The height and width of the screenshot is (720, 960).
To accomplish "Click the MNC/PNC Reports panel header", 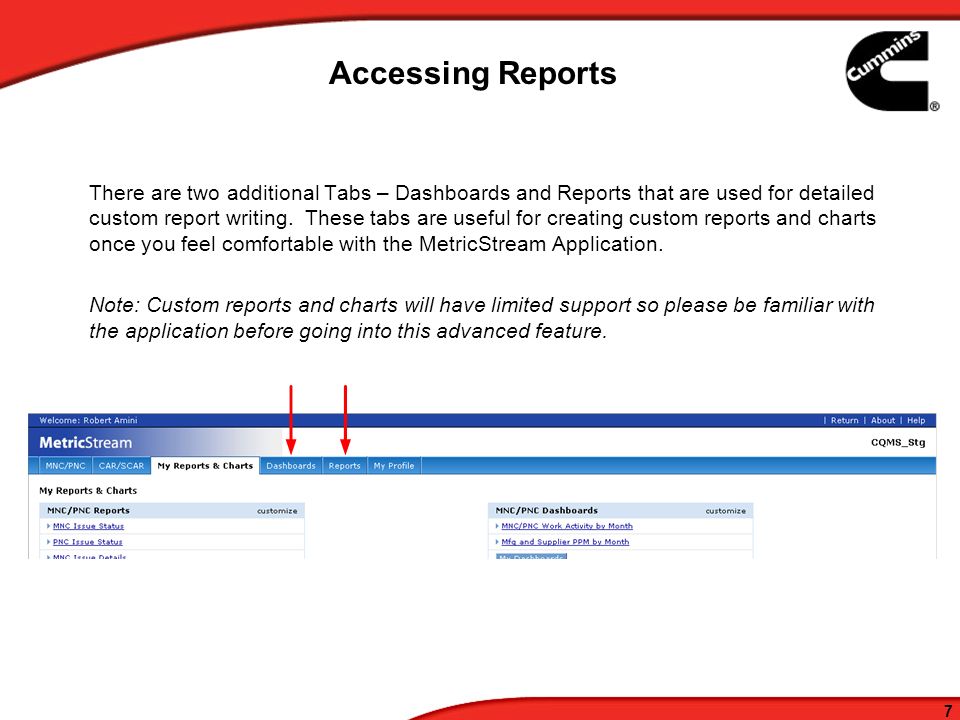I will pyautogui.click(x=172, y=511).
